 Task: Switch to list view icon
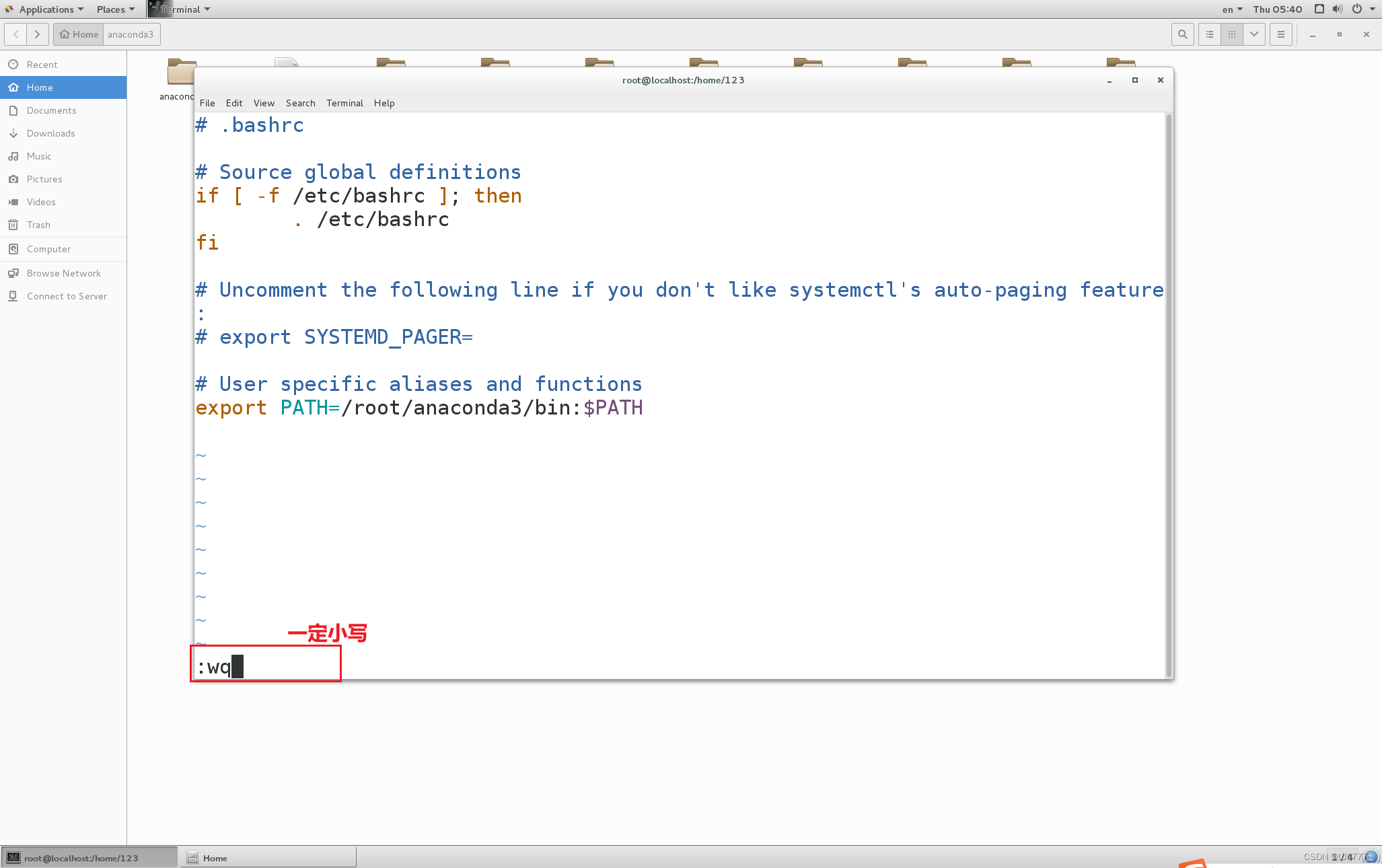(x=1210, y=34)
